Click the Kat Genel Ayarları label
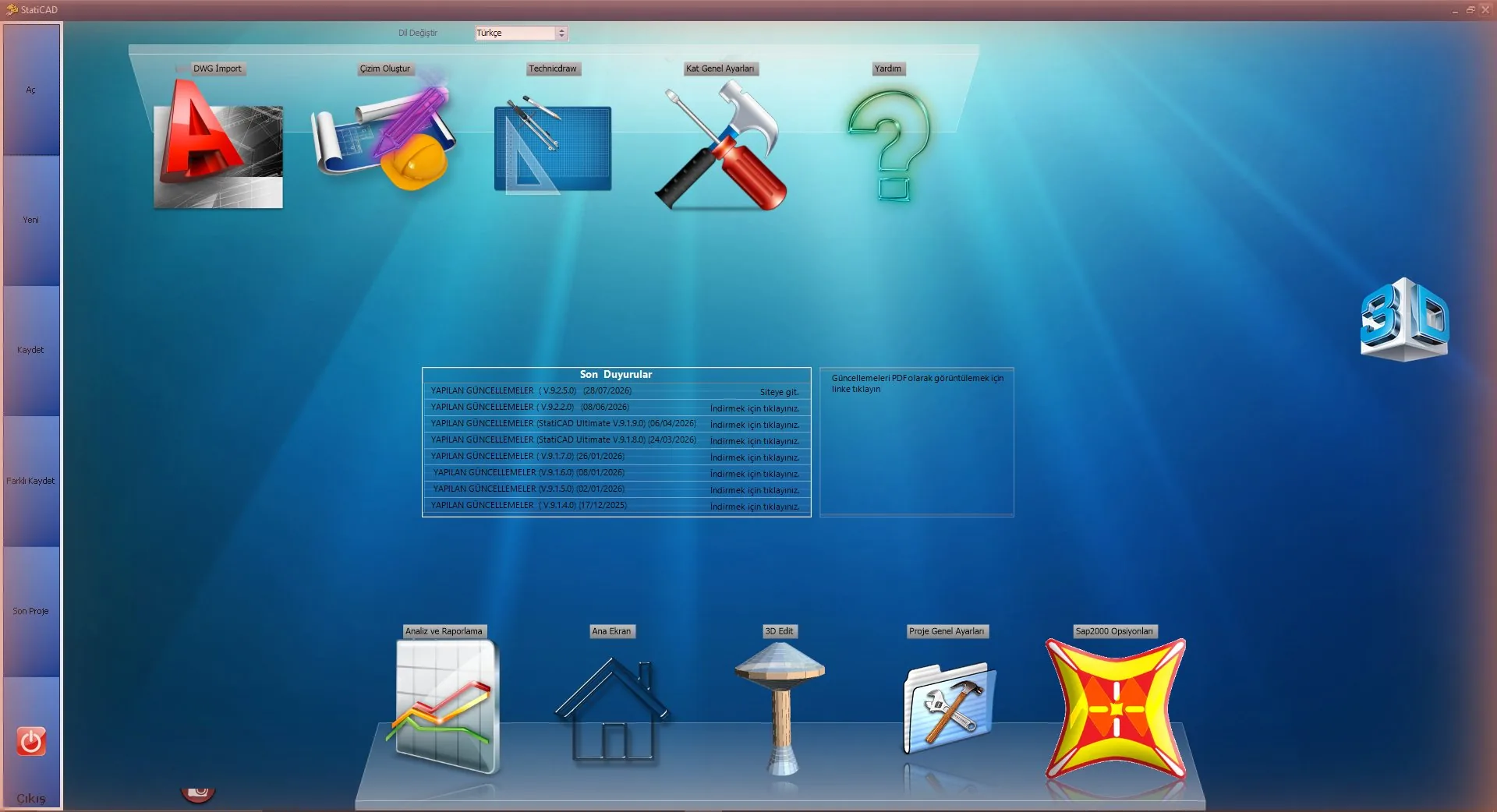Screen dimensions: 1497x812 pos(720,69)
